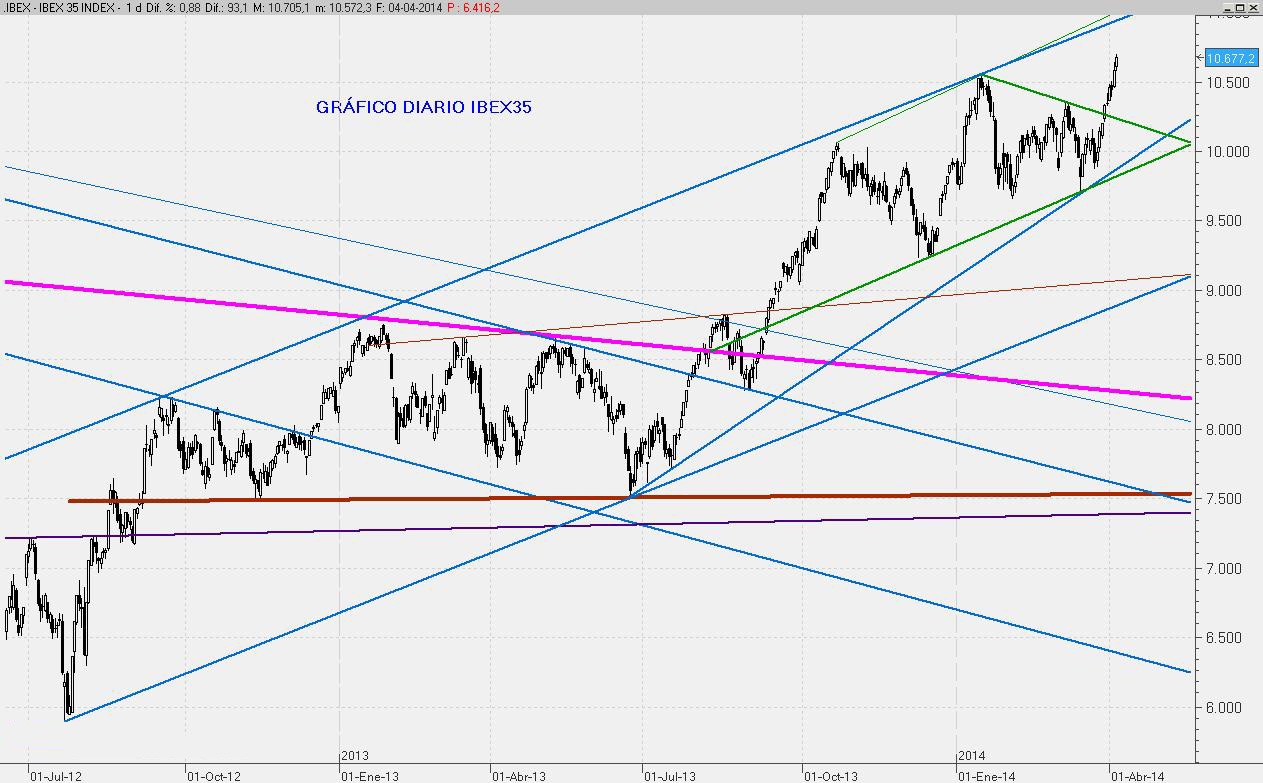Click the 01-Jul-13 date label

pyautogui.click(x=669, y=775)
